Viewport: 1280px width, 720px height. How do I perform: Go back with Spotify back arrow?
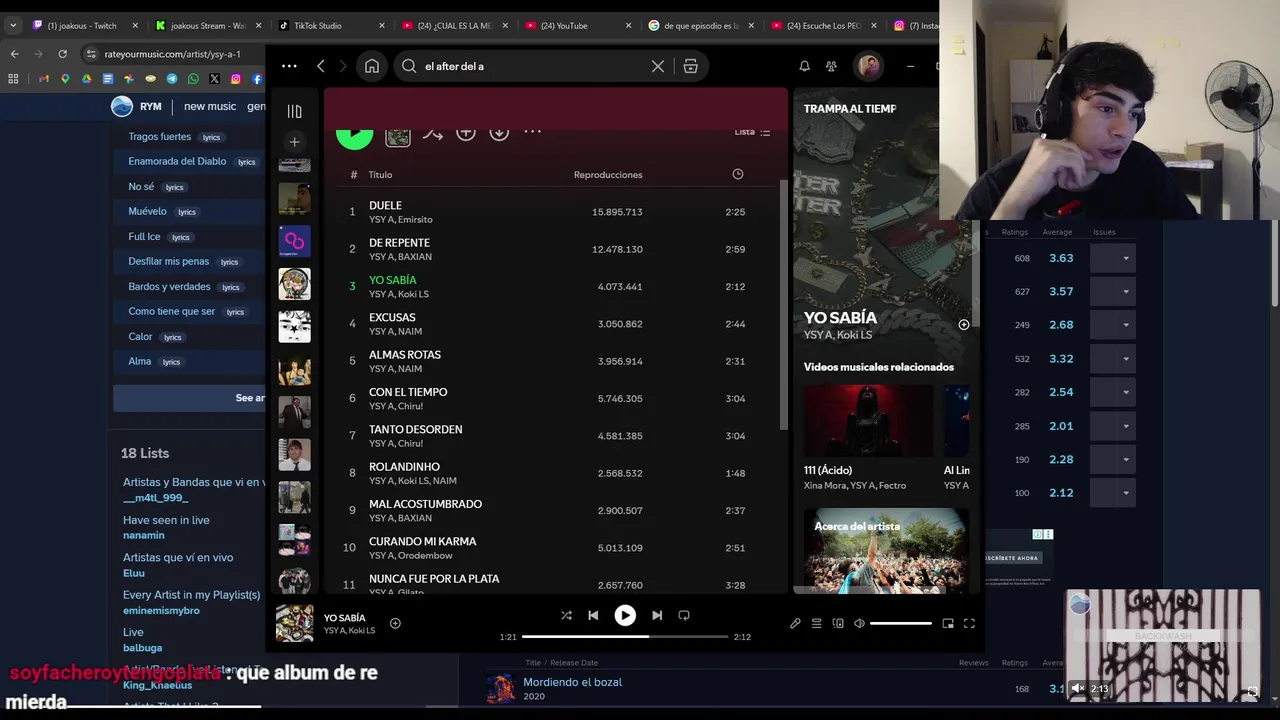coord(320,66)
